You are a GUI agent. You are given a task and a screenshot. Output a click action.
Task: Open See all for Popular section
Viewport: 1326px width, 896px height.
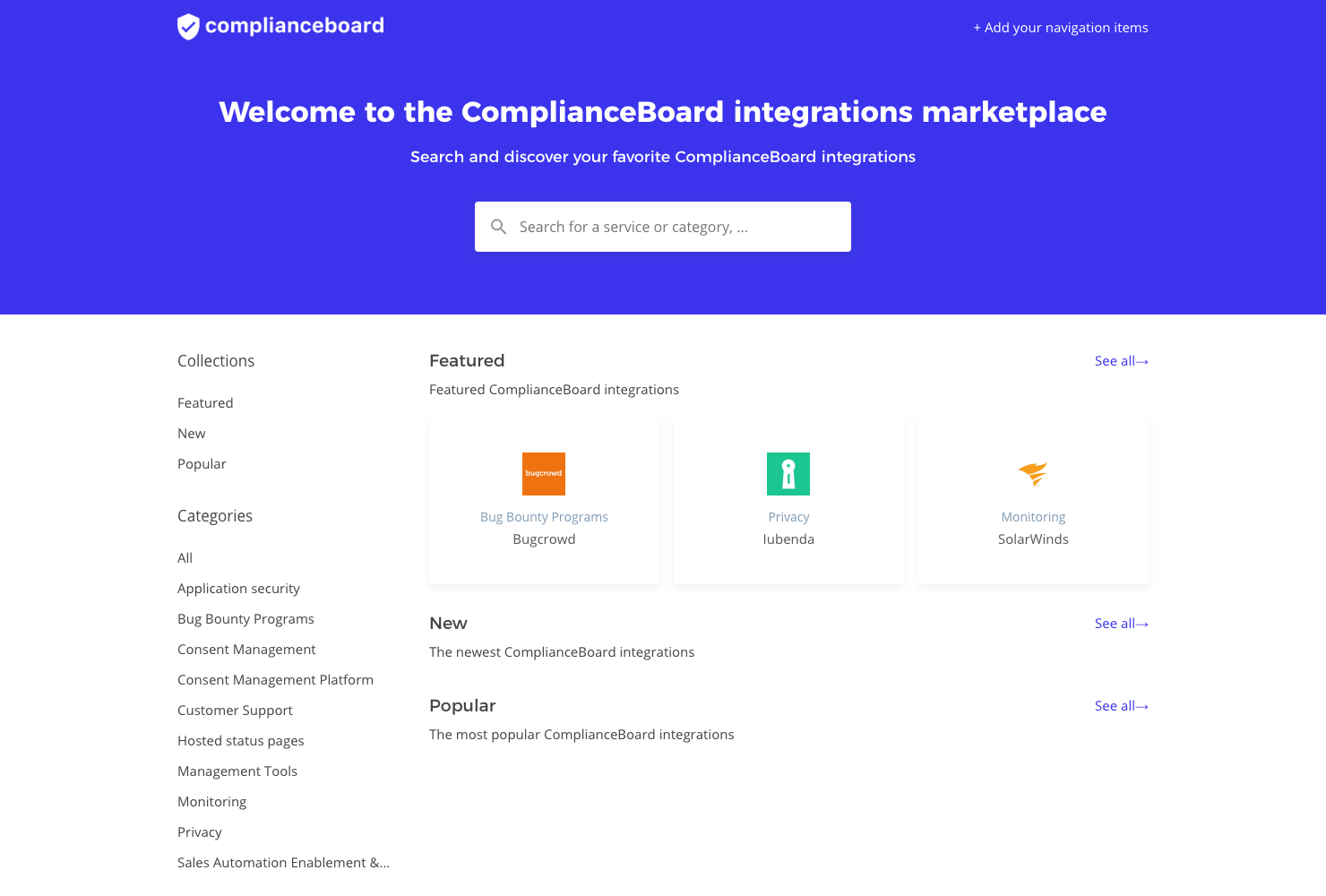pyautogui.click(x=1122, y=706)
